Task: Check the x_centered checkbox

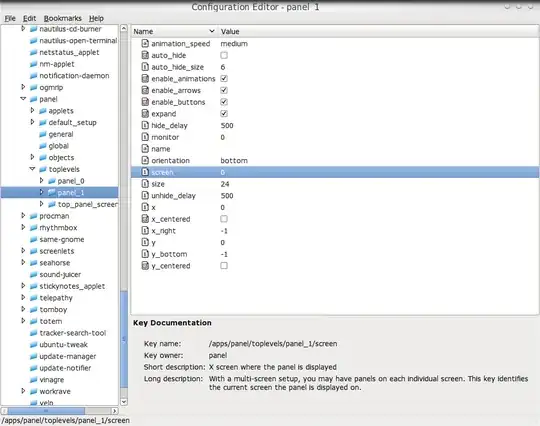Action: point(224,219)
